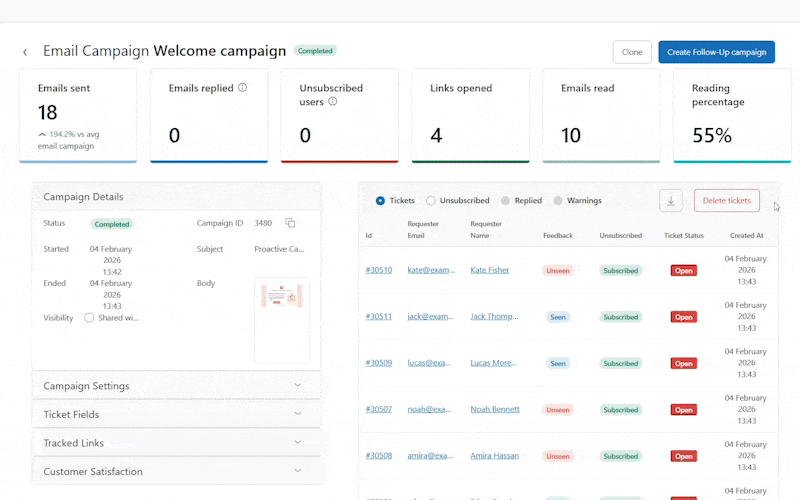
Task: Click Open status in Lucas More... row
Action: (684, 364)
